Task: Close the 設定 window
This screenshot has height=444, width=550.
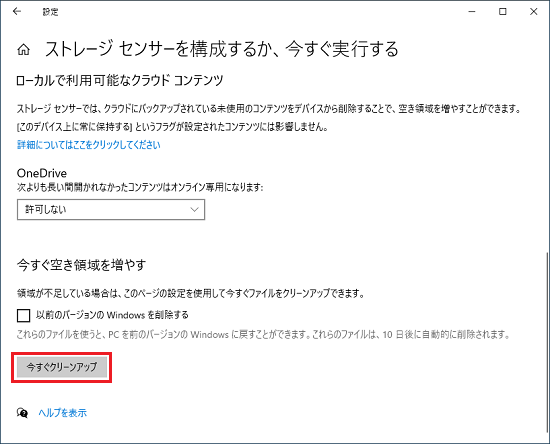Action: pyautogui.click(x=534, y=12)
